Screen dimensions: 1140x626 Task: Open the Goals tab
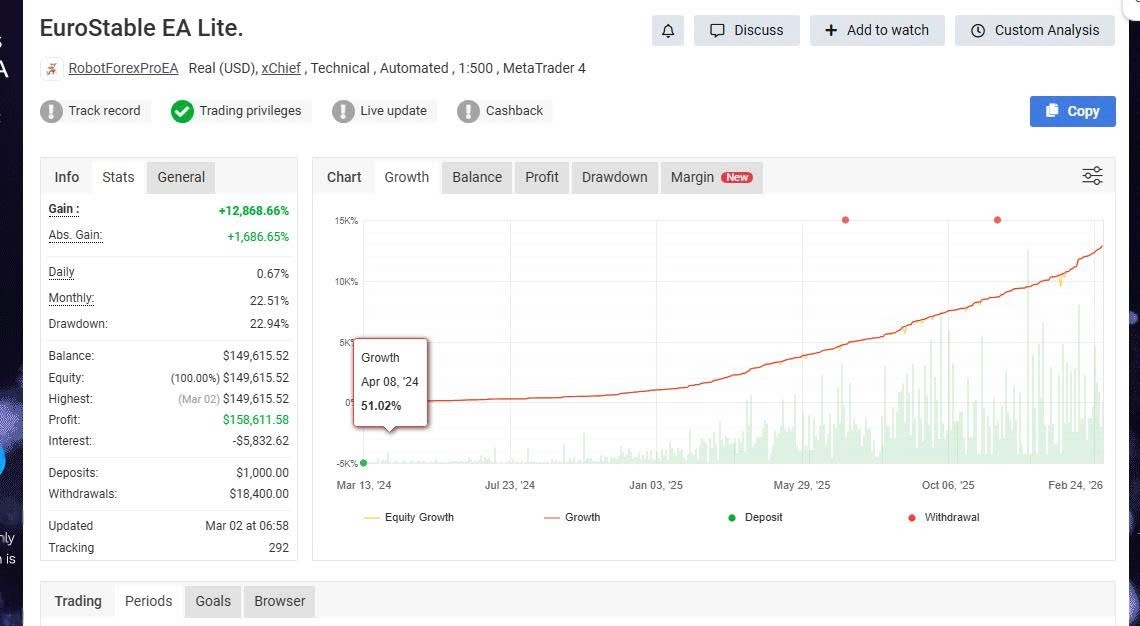213,601
